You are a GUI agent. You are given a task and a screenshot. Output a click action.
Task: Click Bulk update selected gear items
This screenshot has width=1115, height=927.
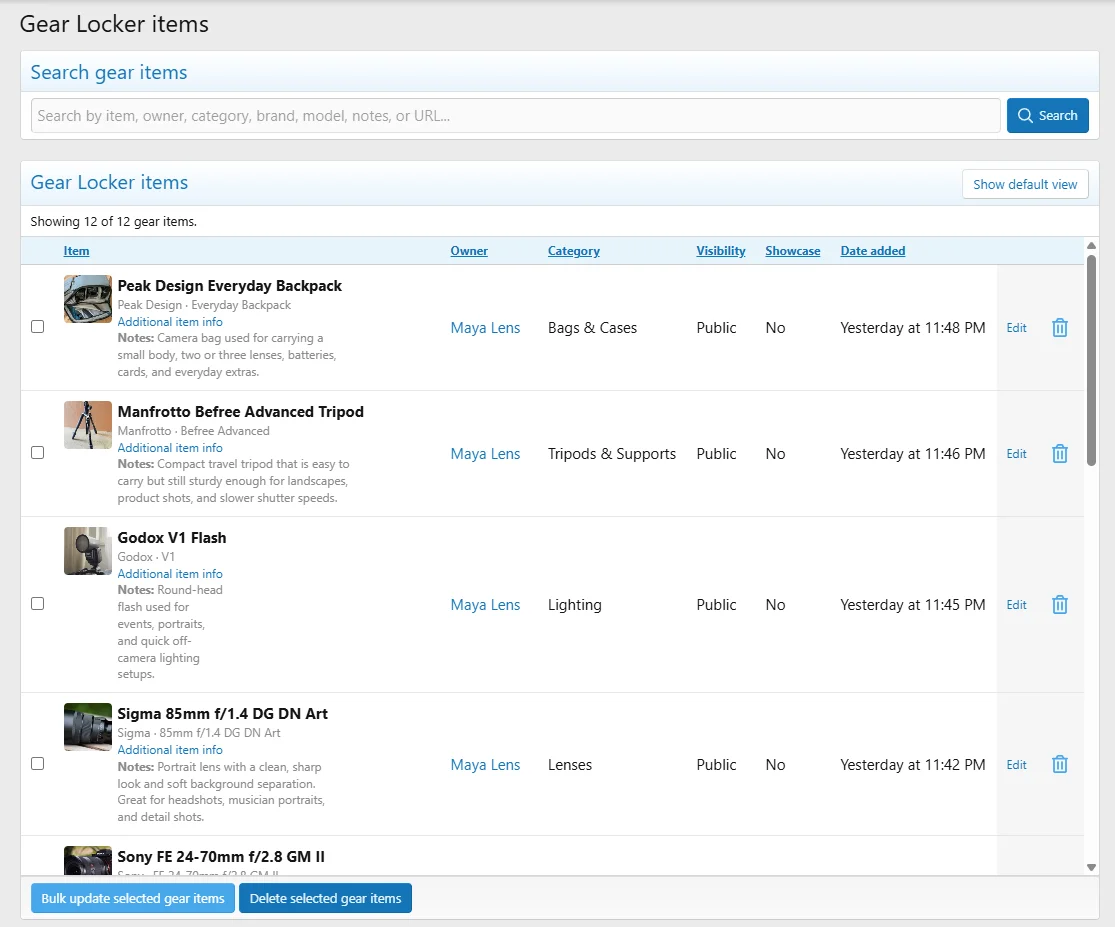pyautogui.click(x=132, y=899)
